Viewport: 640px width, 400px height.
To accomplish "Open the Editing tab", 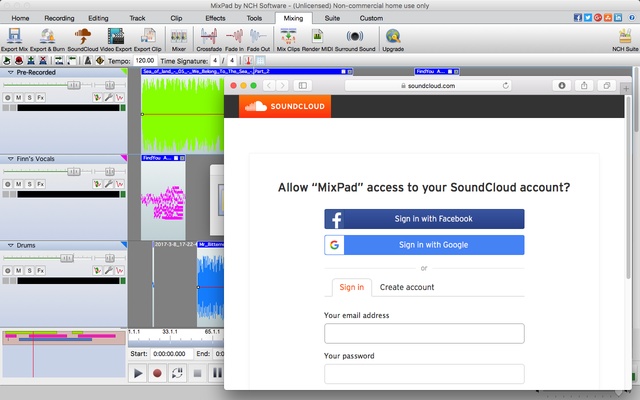I will 98,18.
